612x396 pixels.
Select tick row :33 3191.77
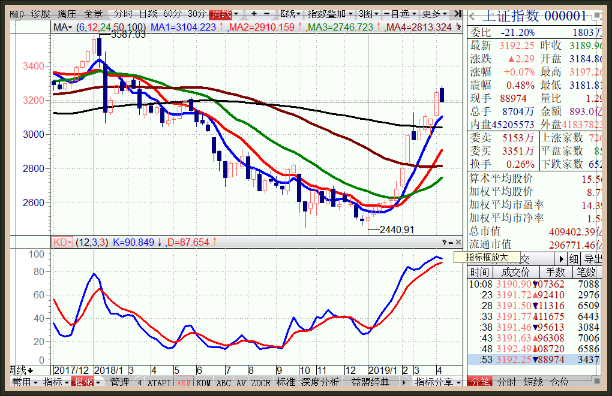534,316
